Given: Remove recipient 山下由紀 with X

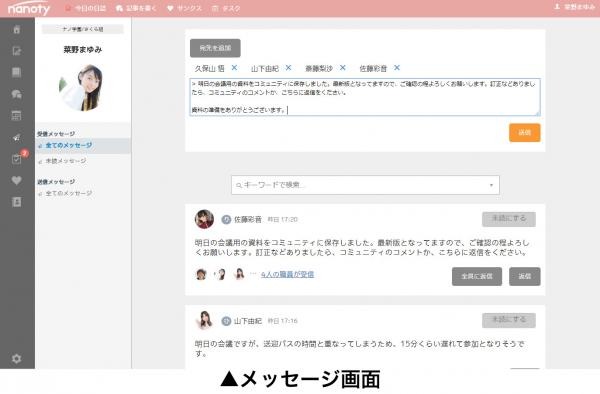Looking at the screenshot, I should point(289,68).
